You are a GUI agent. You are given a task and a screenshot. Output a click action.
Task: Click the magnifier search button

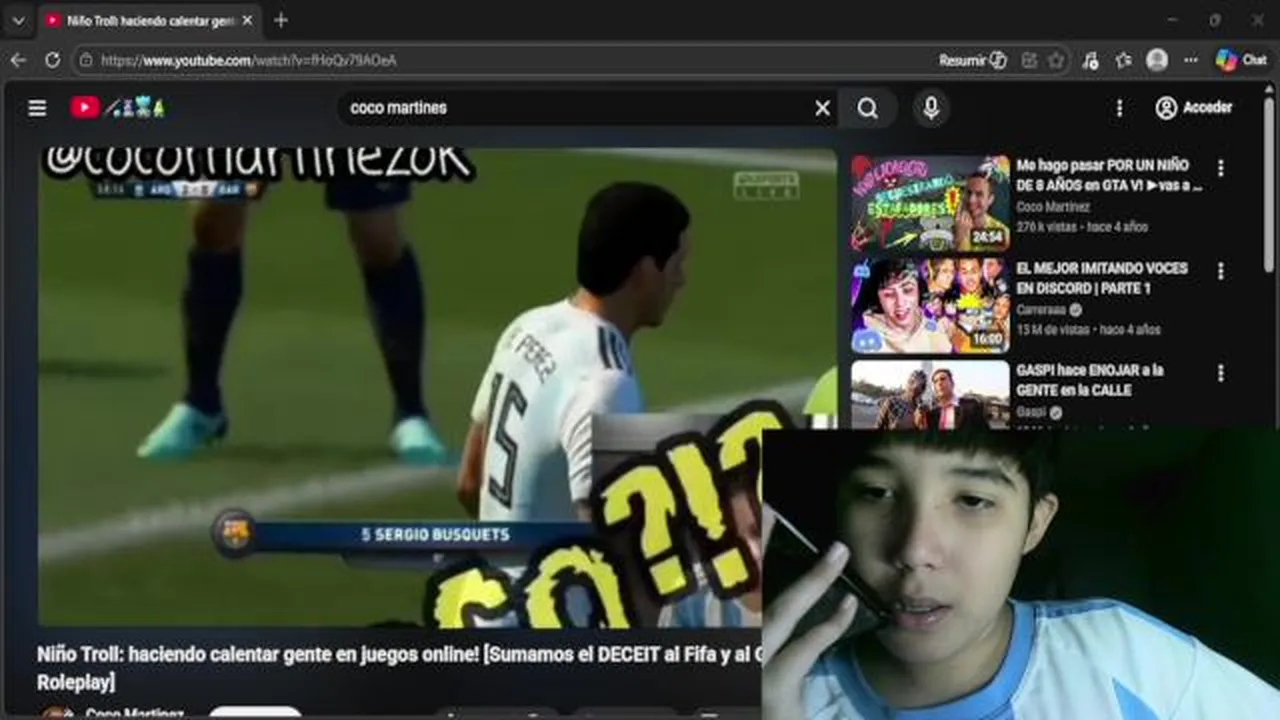coord(868,108)
